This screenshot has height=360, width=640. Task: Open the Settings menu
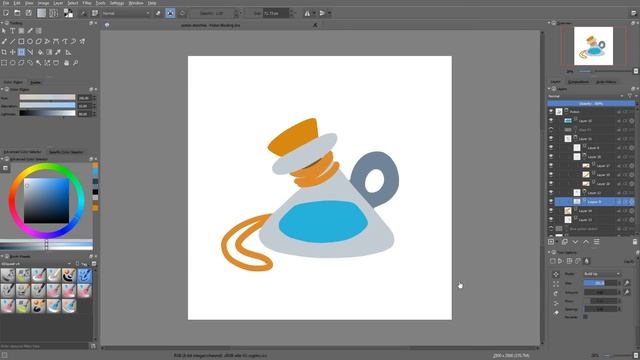point(116,3)
